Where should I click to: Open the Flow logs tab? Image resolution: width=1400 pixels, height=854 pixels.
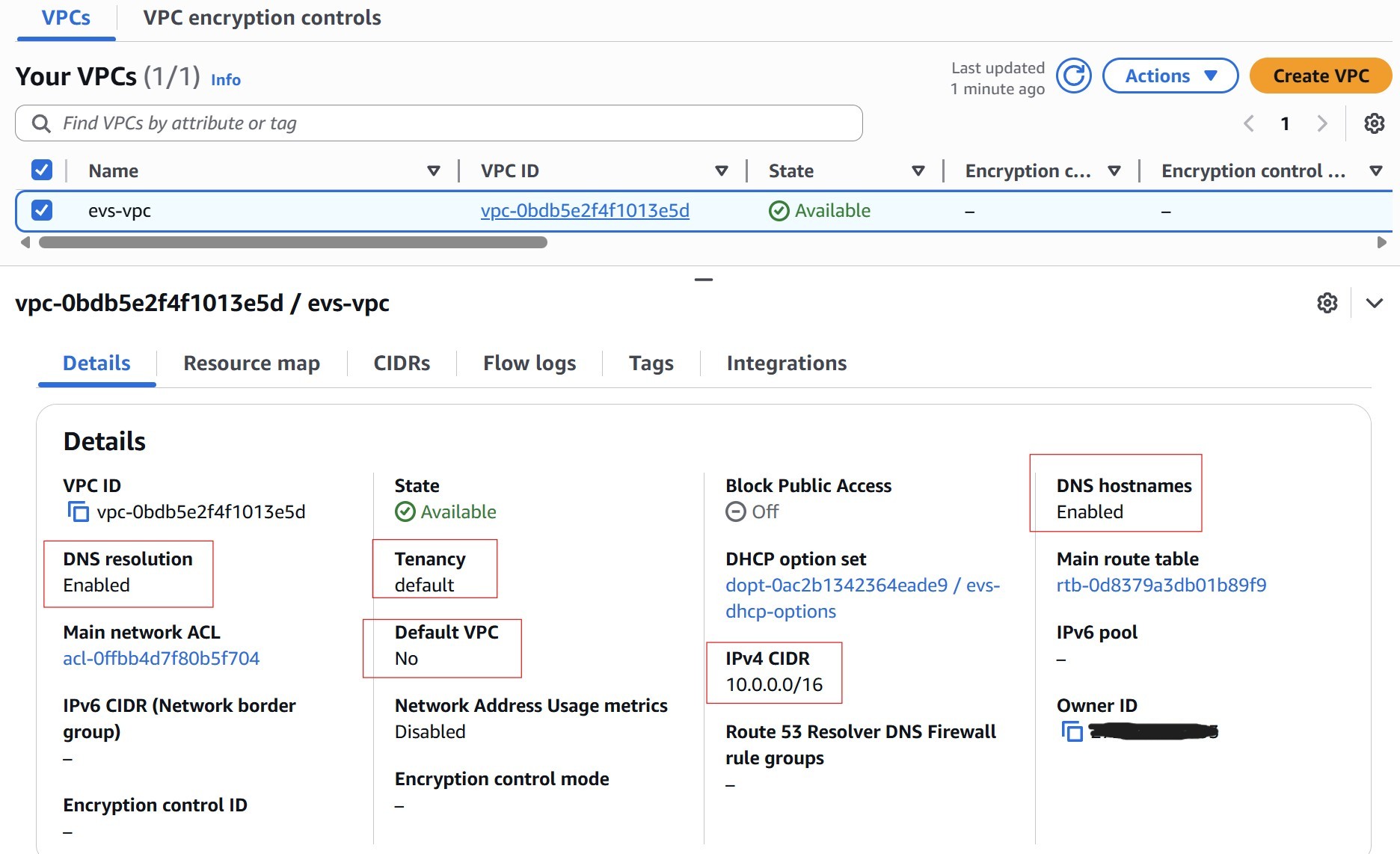pyautogui.click(x=529, y=363)
